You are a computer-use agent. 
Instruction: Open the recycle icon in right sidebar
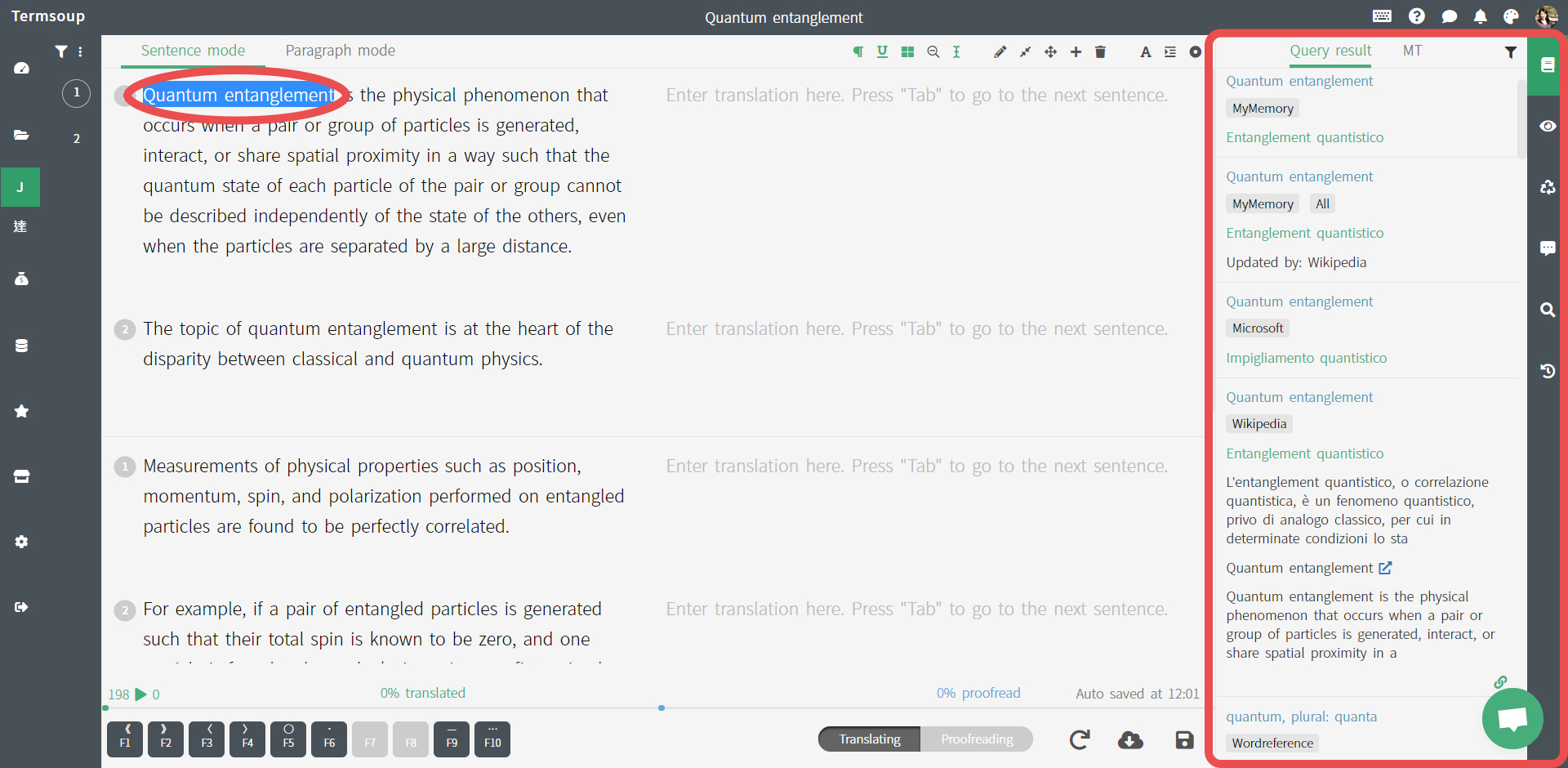1548,187
